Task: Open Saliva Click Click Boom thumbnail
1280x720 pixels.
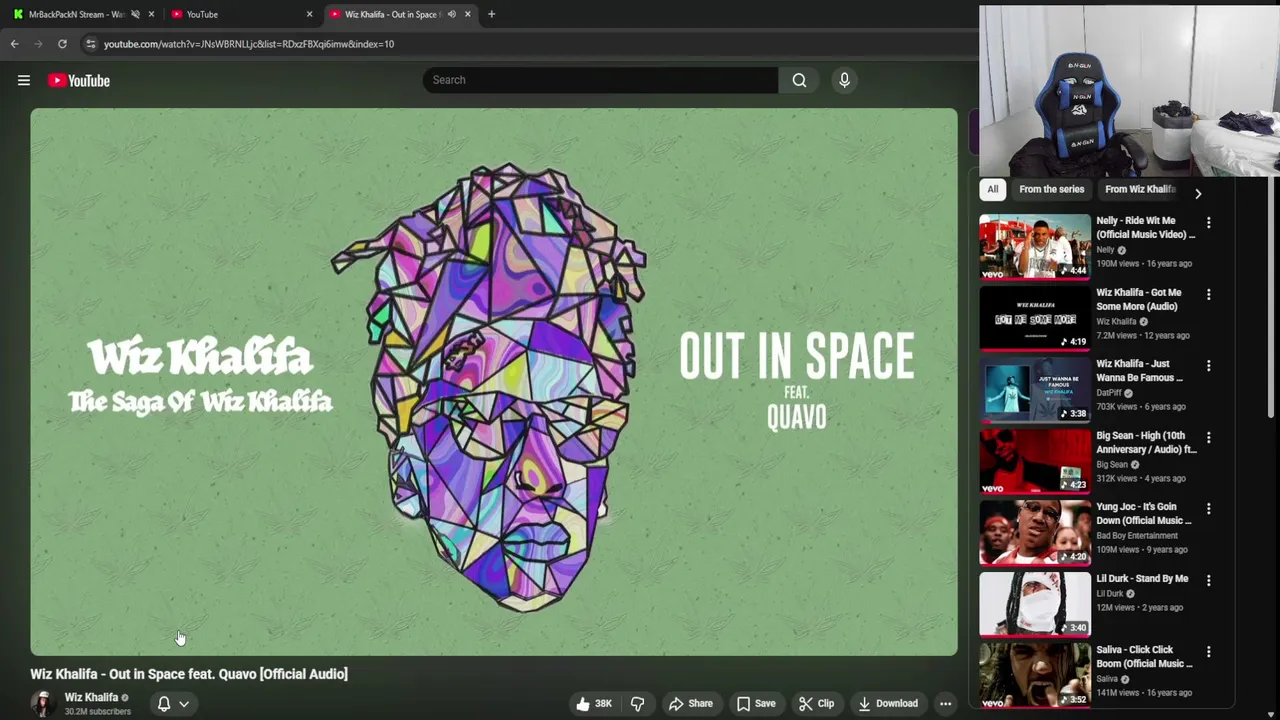Action: point(1035,675)
